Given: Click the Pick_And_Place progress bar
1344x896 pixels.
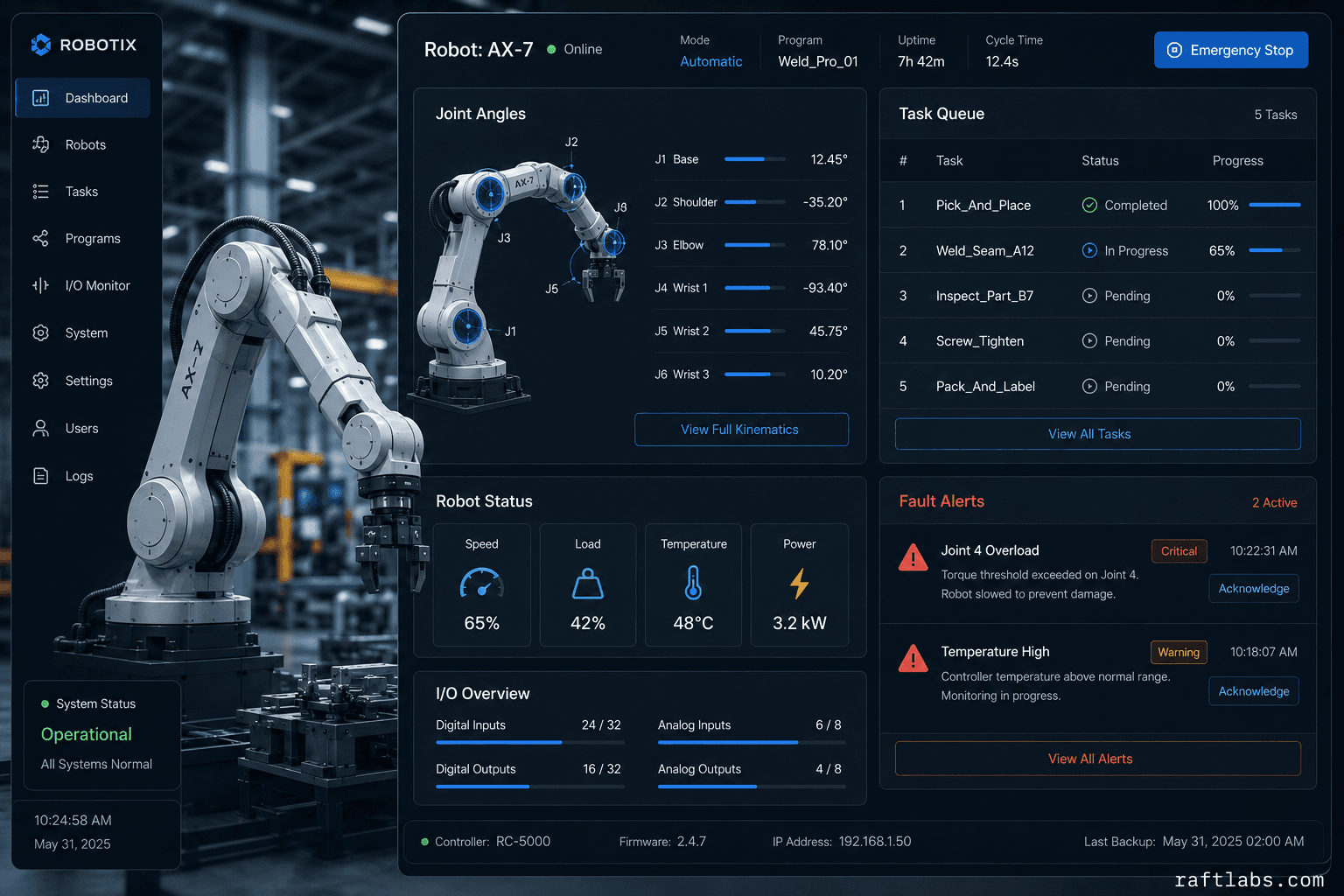Looking at the screenshot, I should 1275,205.
